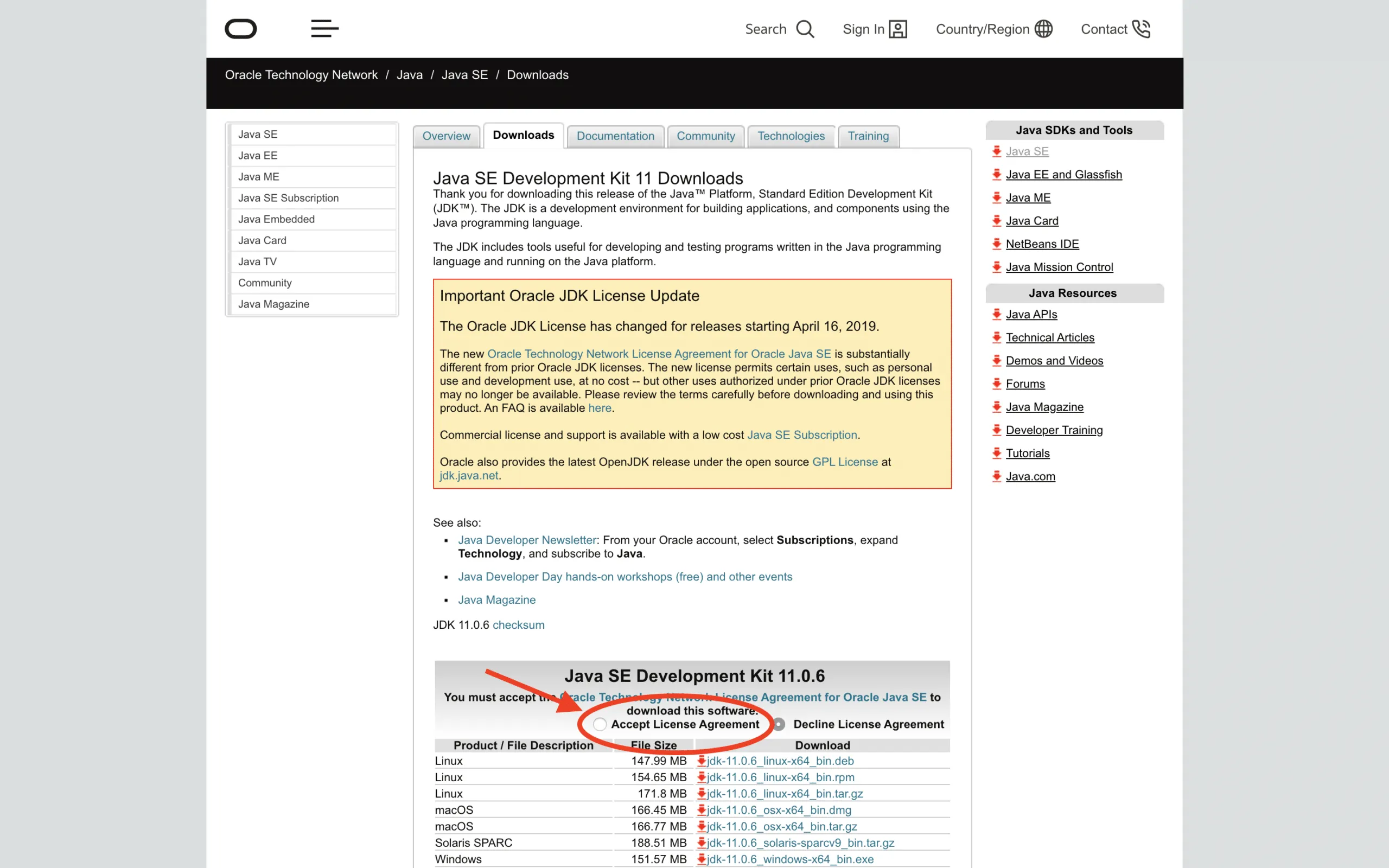Open the Community tab
This screenshot has height=868, width=1389.
pyautogui.click(x=705, y=136)
